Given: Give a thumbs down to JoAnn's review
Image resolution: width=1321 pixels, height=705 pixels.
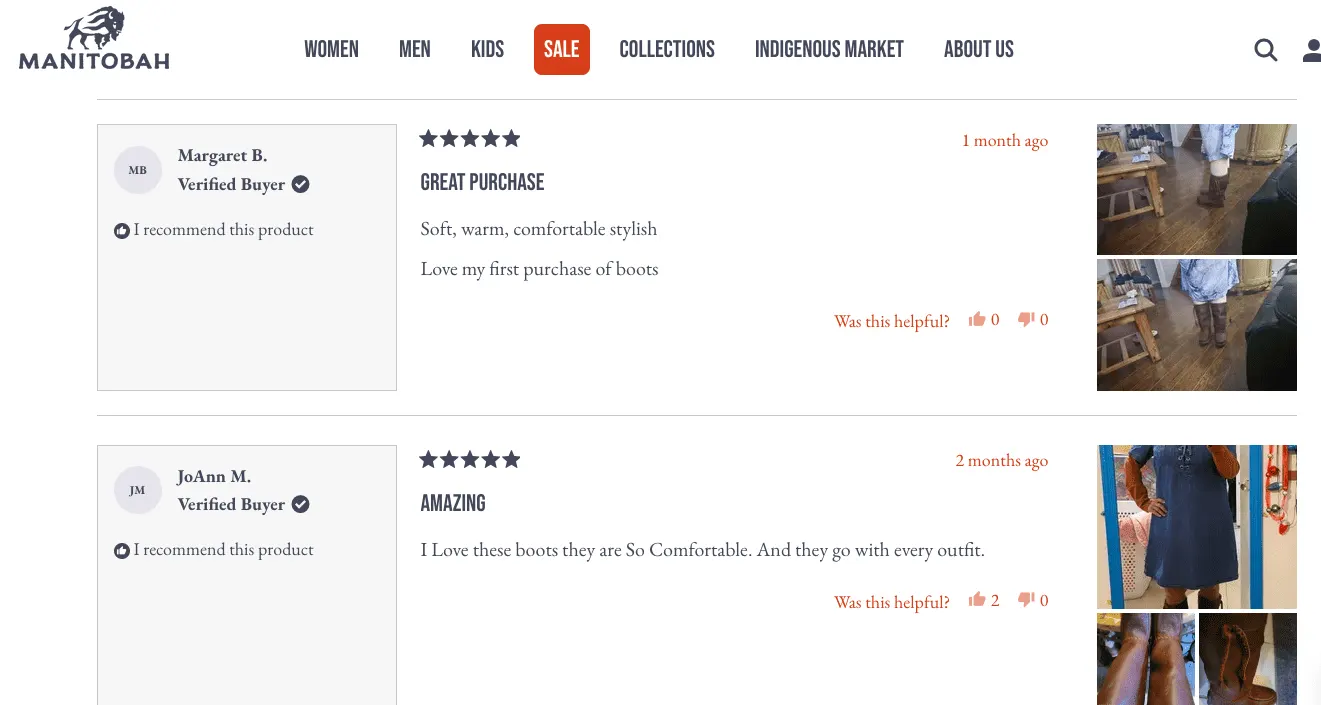Looking at the screenshot, I should [x=1026, y=598].
